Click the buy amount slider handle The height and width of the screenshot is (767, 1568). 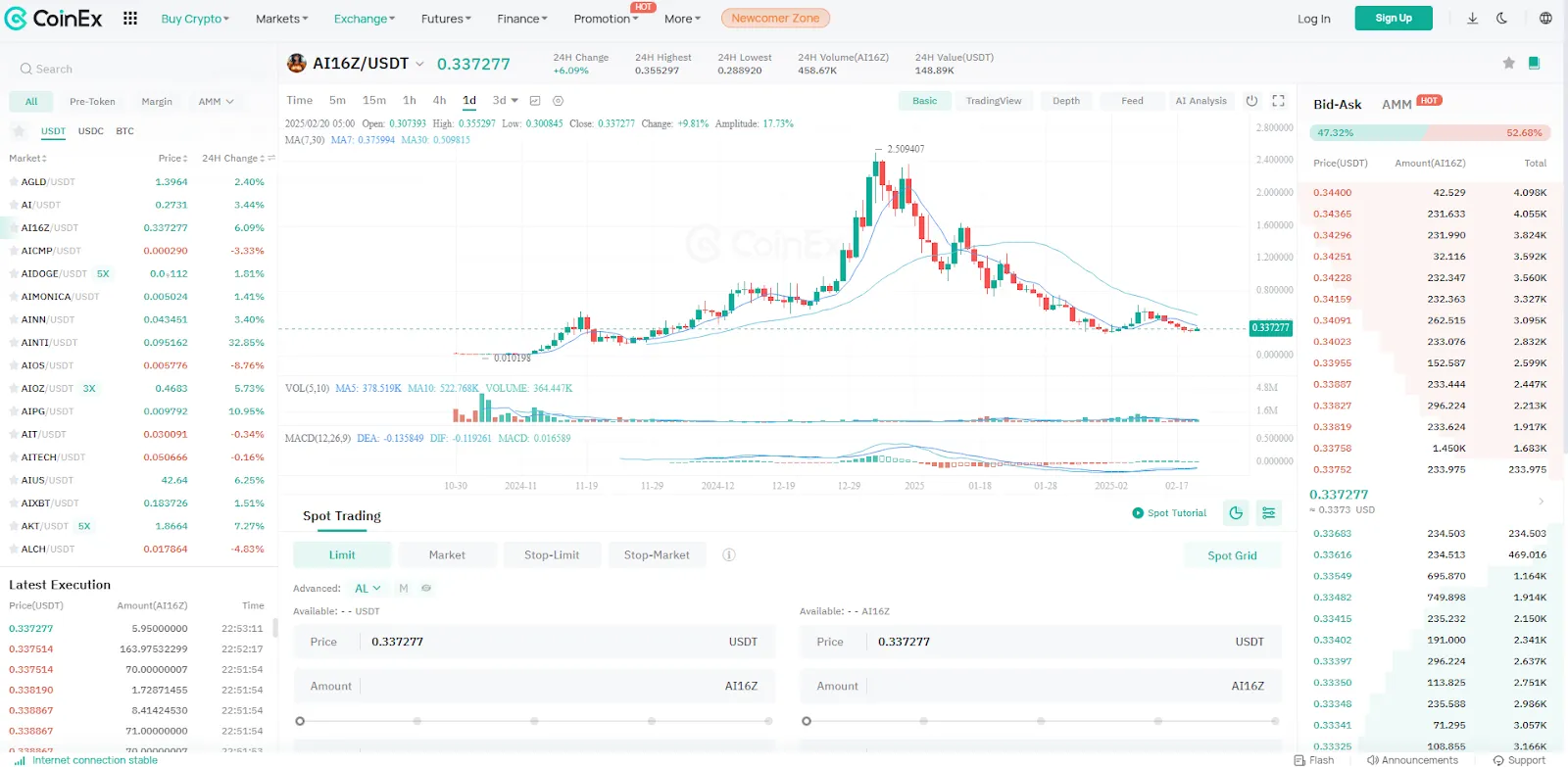point(300,721)
